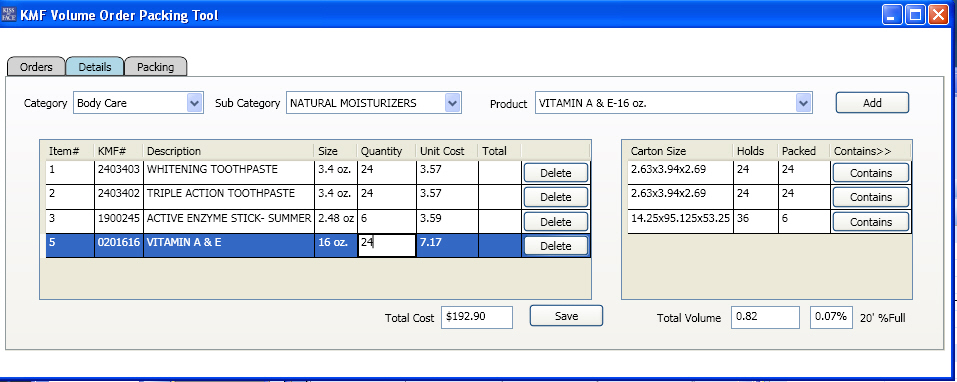Click Contains for 14.25x95.125x53.25 carton

pyautogui.click(x=870, y=222)
